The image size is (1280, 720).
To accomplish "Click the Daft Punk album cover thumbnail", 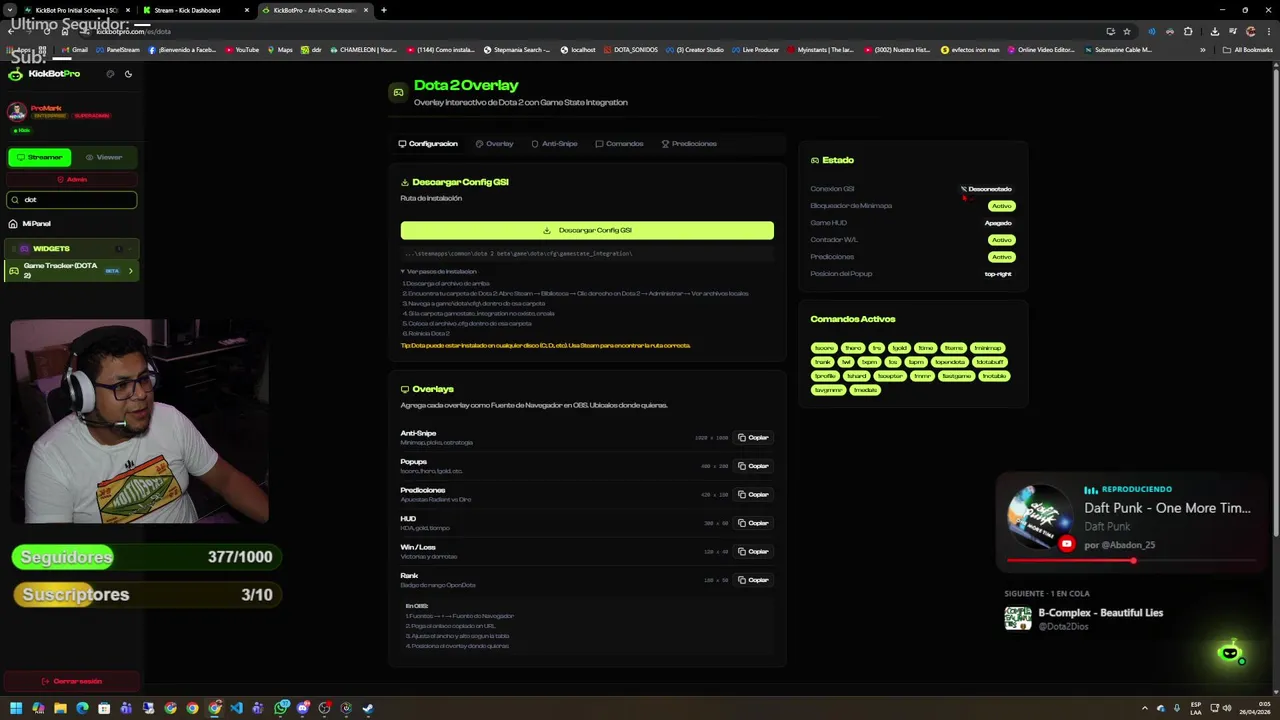I will tap(1040, 518).
